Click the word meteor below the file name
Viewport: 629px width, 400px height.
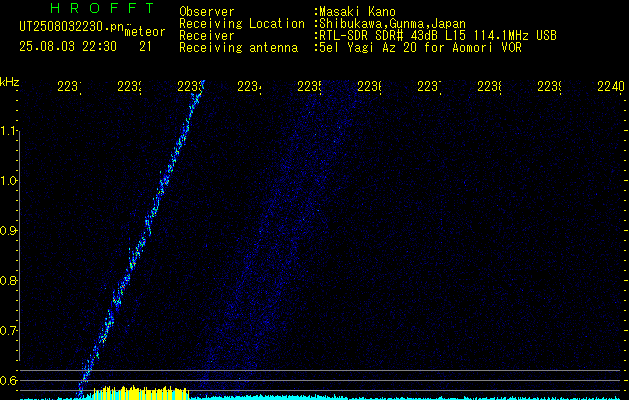point(145,32)
